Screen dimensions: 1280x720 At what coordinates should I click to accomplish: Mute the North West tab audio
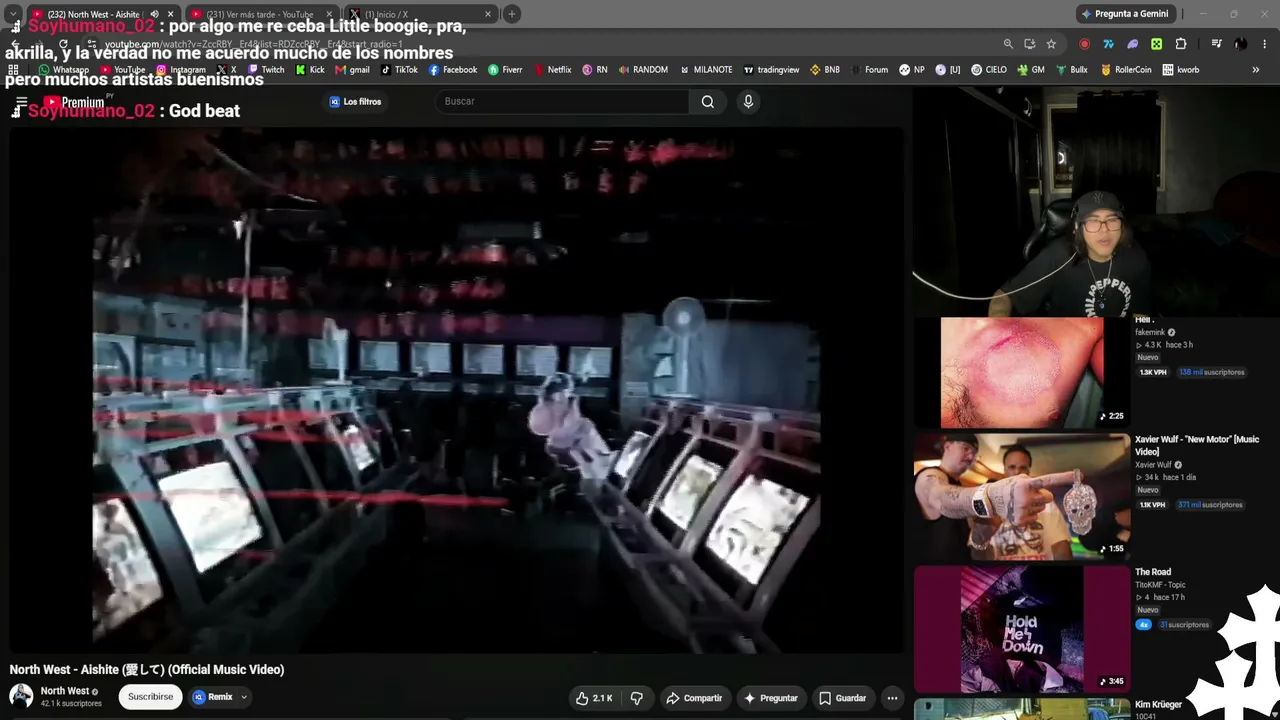click(154, 14)
